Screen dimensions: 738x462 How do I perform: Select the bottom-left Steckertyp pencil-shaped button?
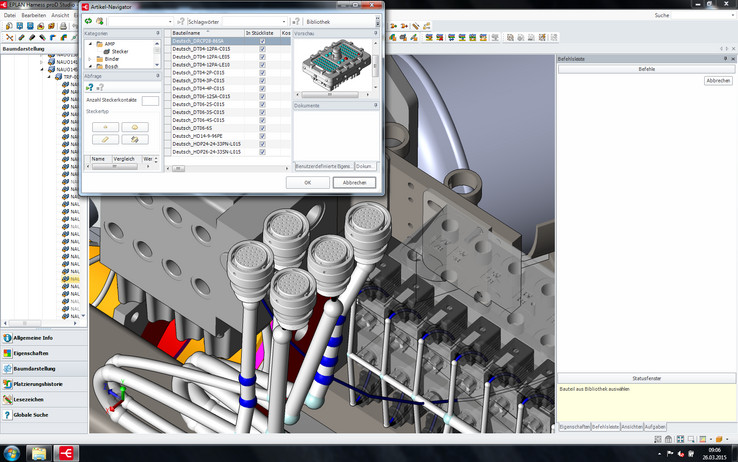point(105,139)
